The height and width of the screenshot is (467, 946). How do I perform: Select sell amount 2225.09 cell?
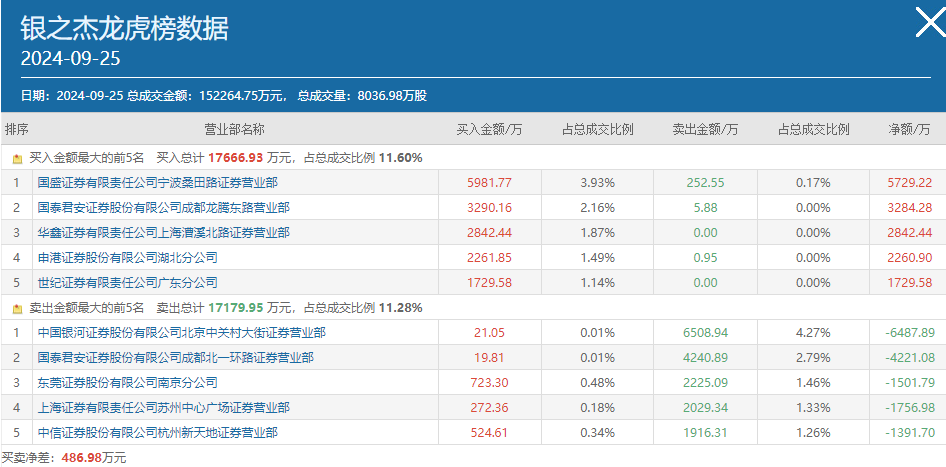coord(705,383)
